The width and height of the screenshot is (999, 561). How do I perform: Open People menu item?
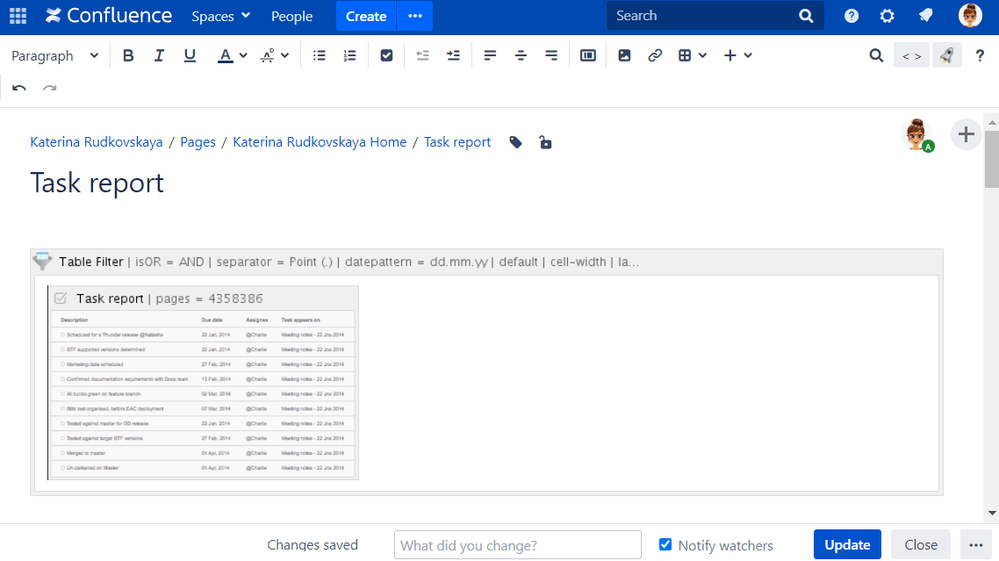[292, 16]
